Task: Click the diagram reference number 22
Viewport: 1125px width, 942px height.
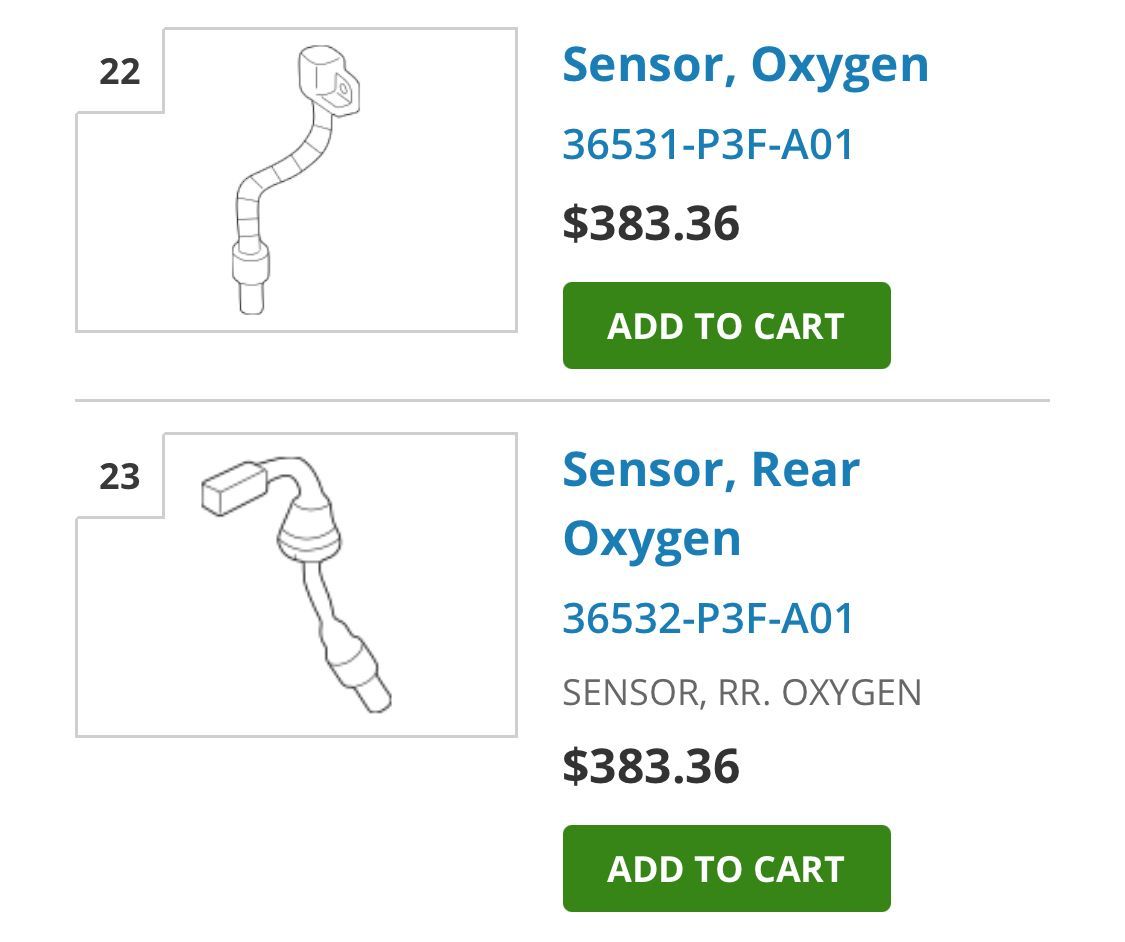Action: point(120,72)
